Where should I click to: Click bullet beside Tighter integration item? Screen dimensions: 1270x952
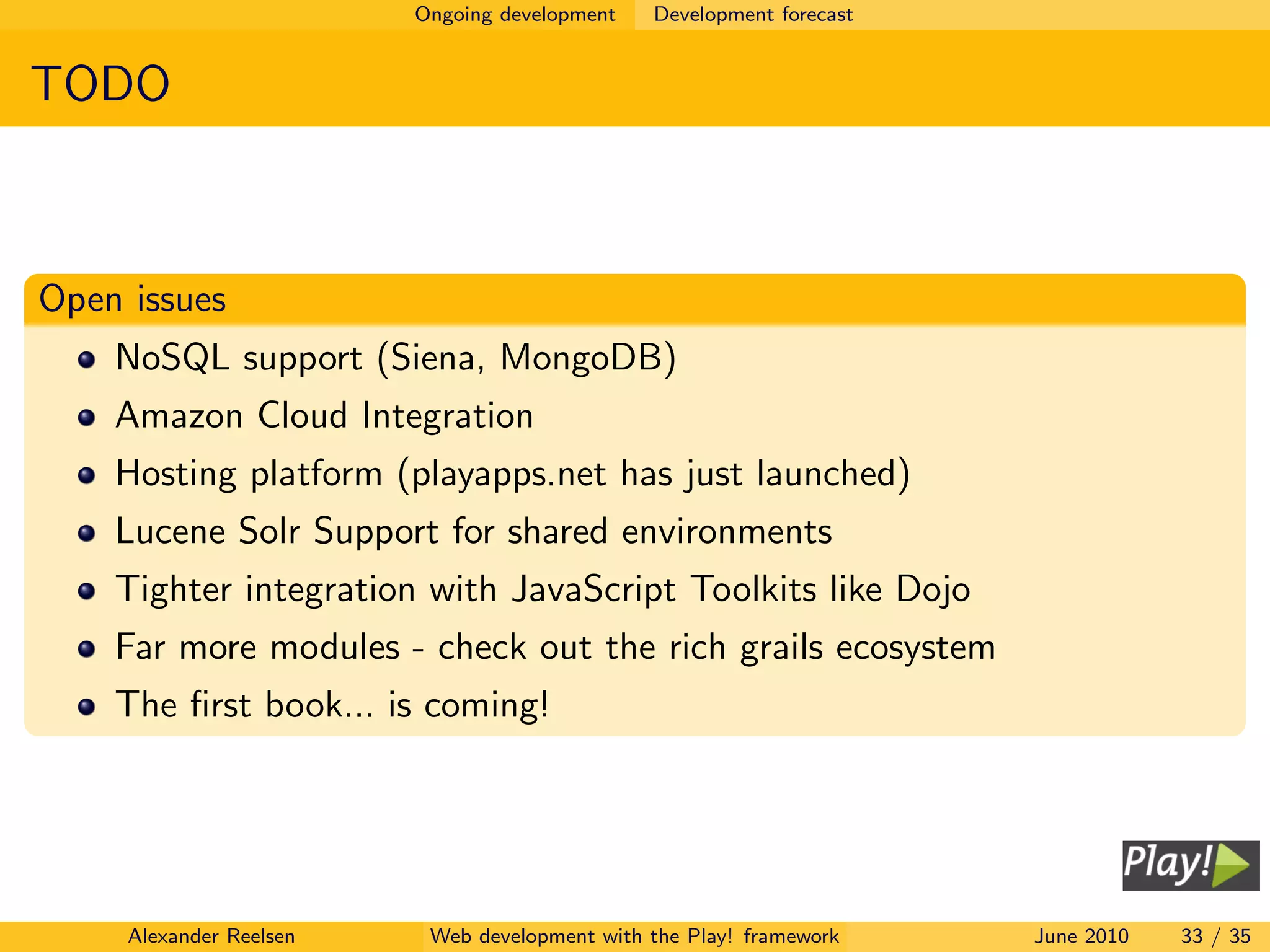pyautogui.click(x=87, y=591)
